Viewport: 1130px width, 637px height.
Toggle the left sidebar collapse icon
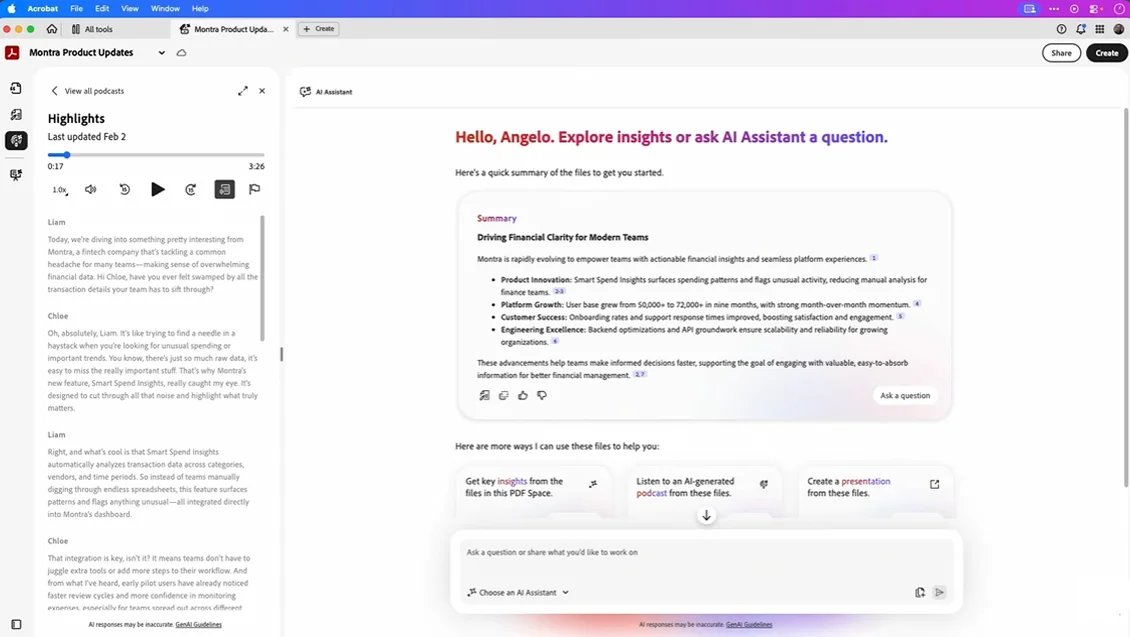16,625
